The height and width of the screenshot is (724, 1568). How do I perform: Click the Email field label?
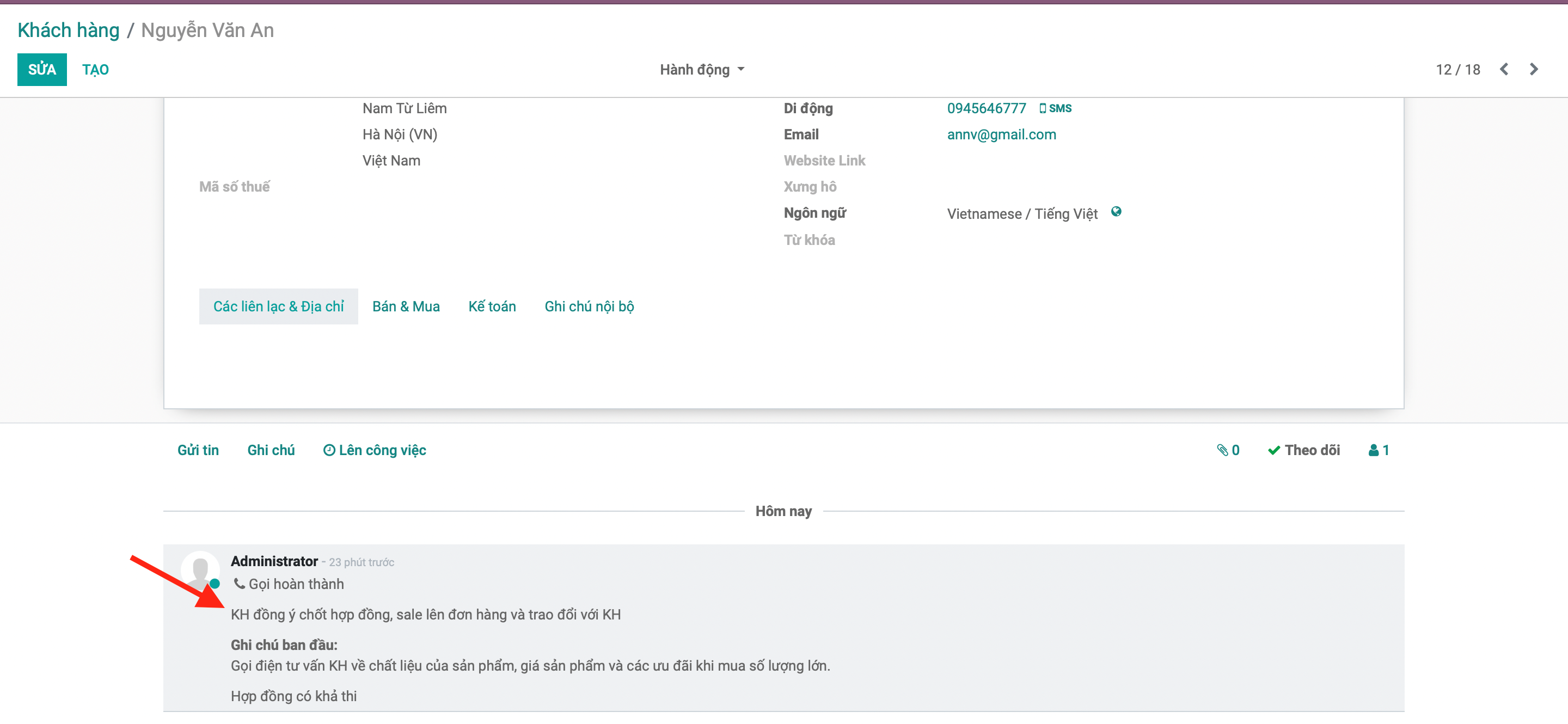[x=800, y=134]
